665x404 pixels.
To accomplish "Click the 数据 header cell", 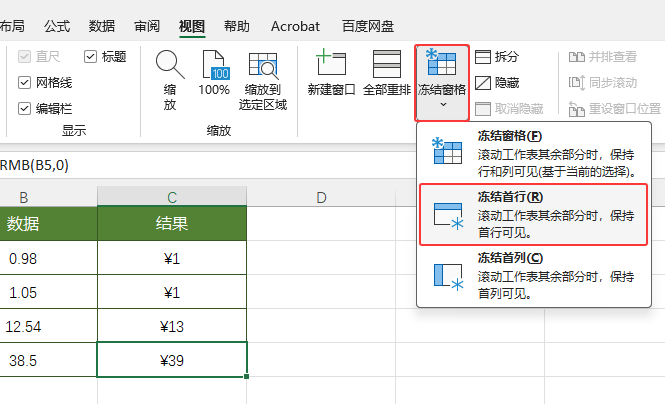I will click(48, 223).
